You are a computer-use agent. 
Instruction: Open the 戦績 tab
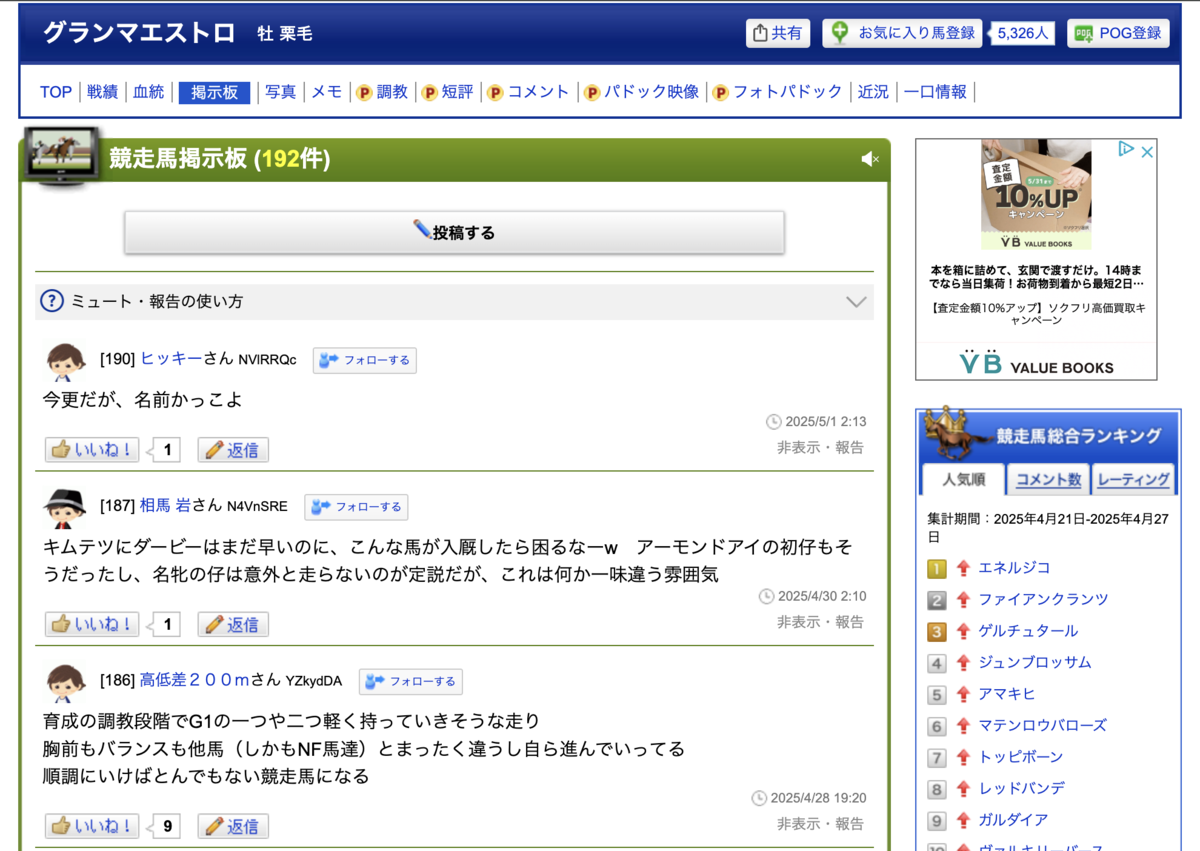coord(102,92)
